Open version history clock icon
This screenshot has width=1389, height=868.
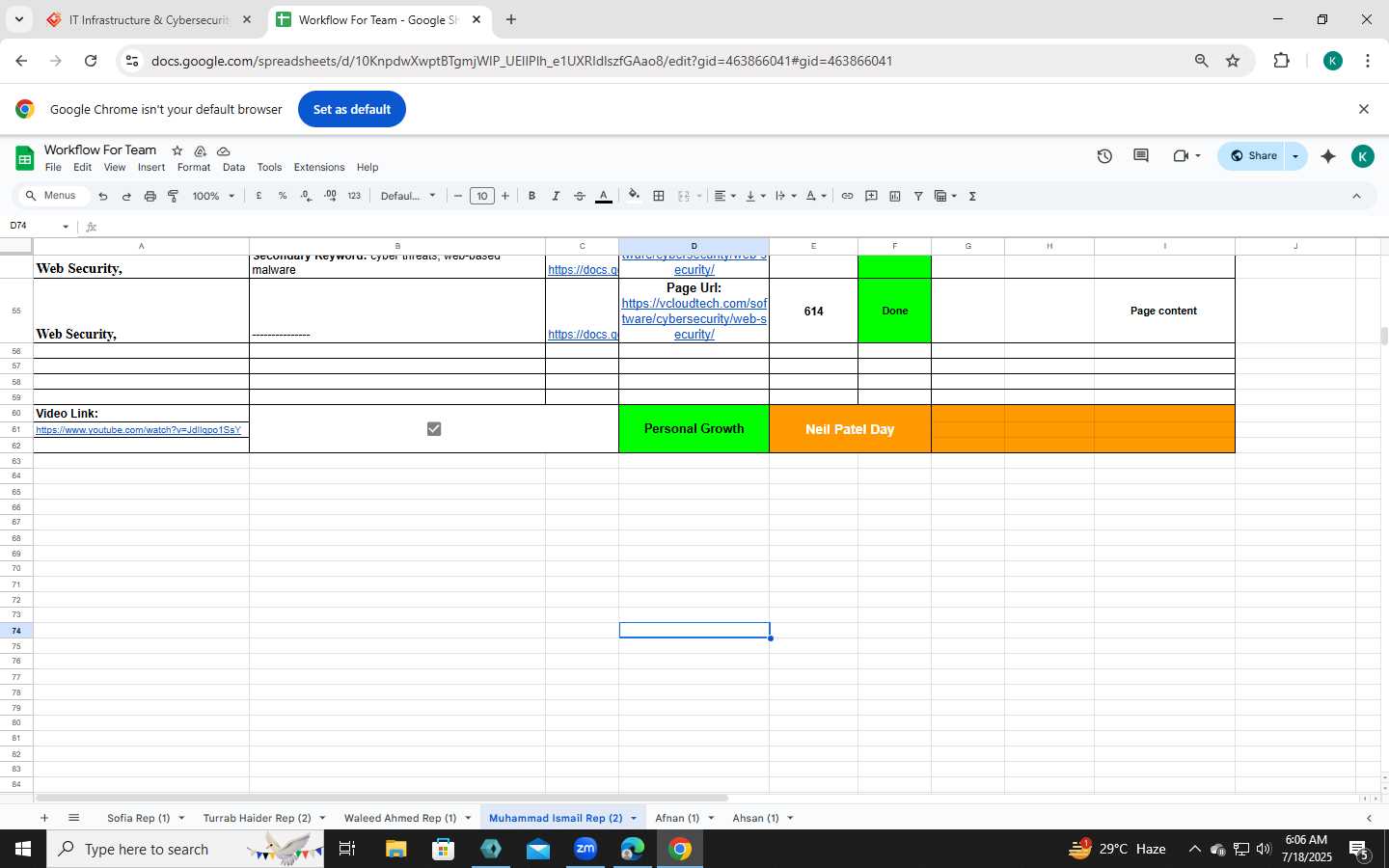click(1104, 156)
